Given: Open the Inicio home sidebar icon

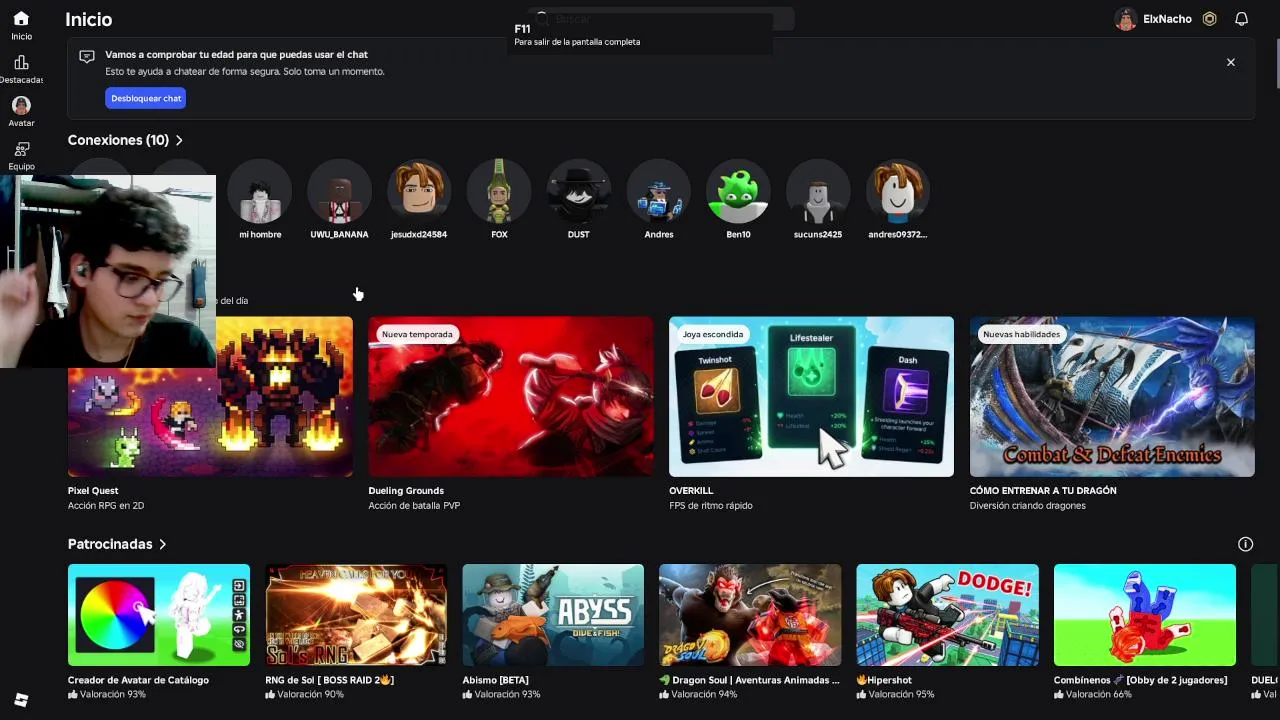Looking at the screenshot, I should click(x=21, y=19).
